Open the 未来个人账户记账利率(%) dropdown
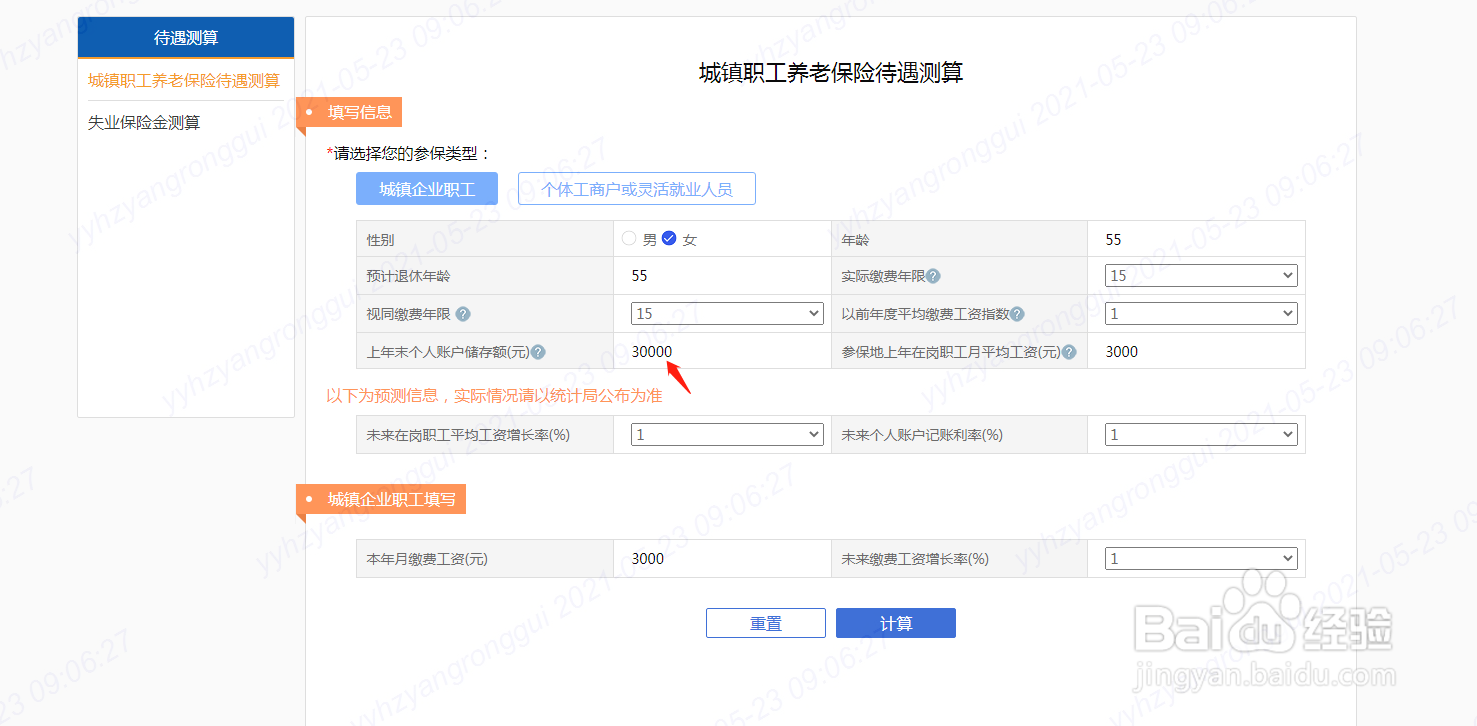This screenshot has width=1477, height=726. click(1201, 435)
